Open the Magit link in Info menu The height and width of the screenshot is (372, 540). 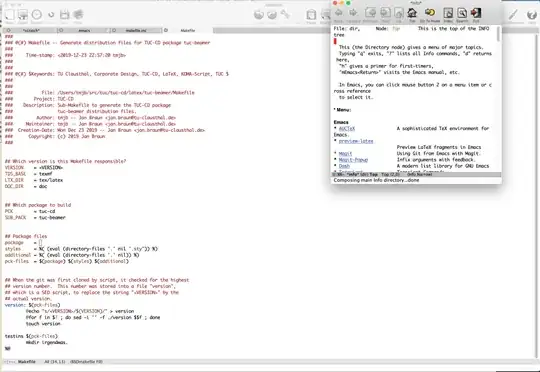(345, 154)
